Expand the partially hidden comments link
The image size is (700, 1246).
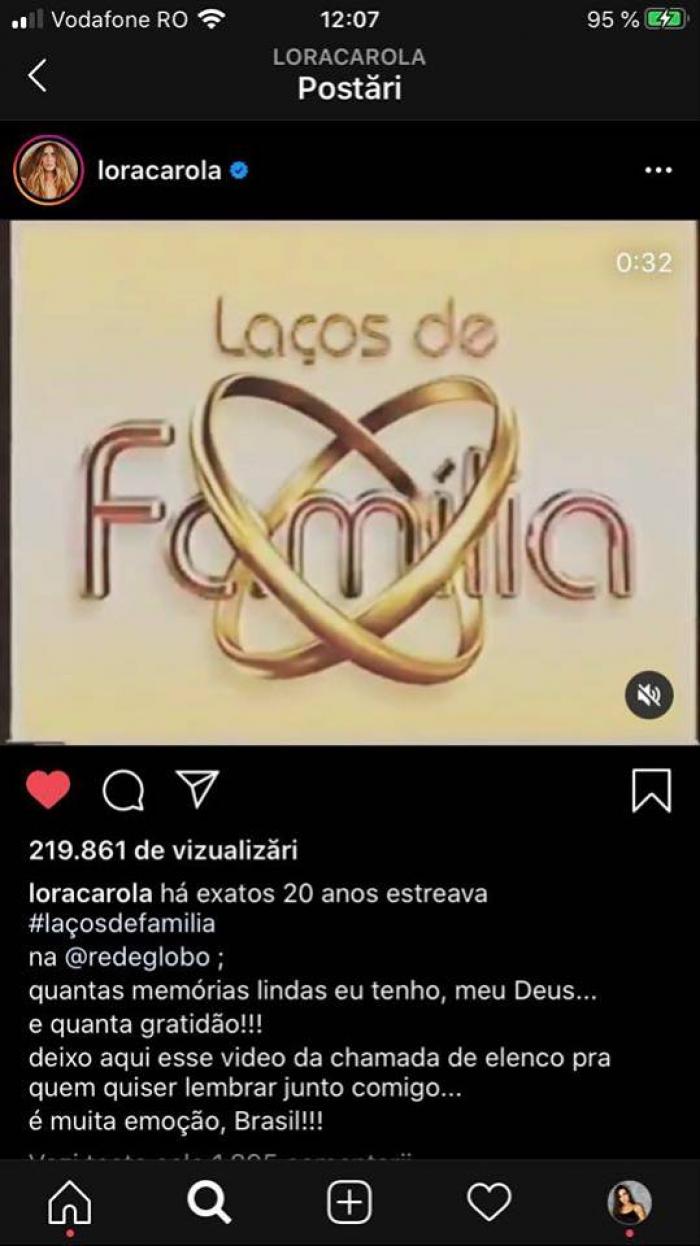220,1158
